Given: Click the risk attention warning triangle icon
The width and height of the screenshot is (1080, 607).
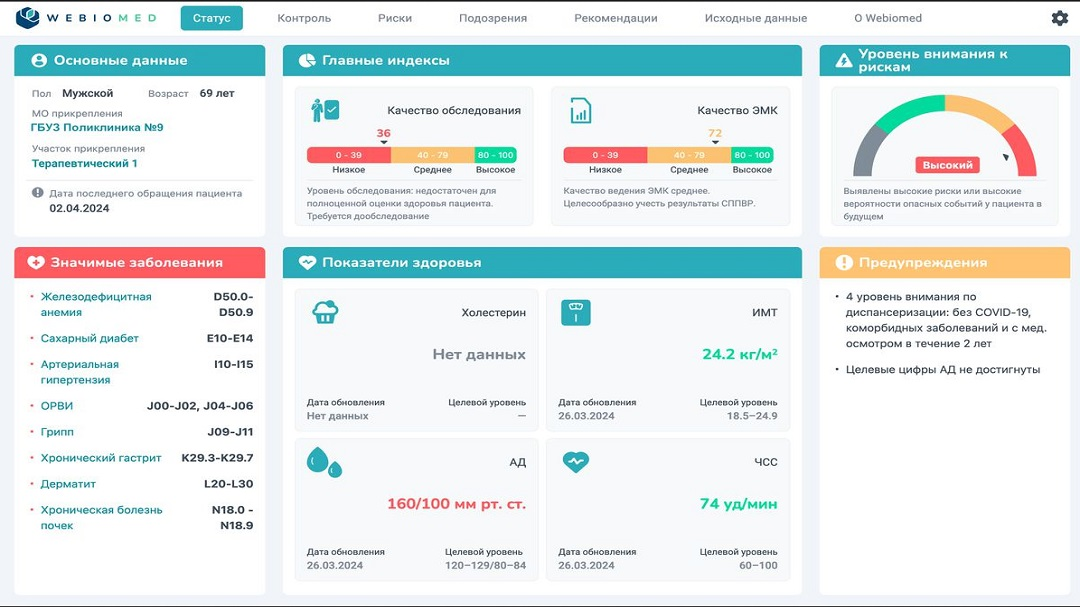Looking at the screenshot, I should coord(843,61).
